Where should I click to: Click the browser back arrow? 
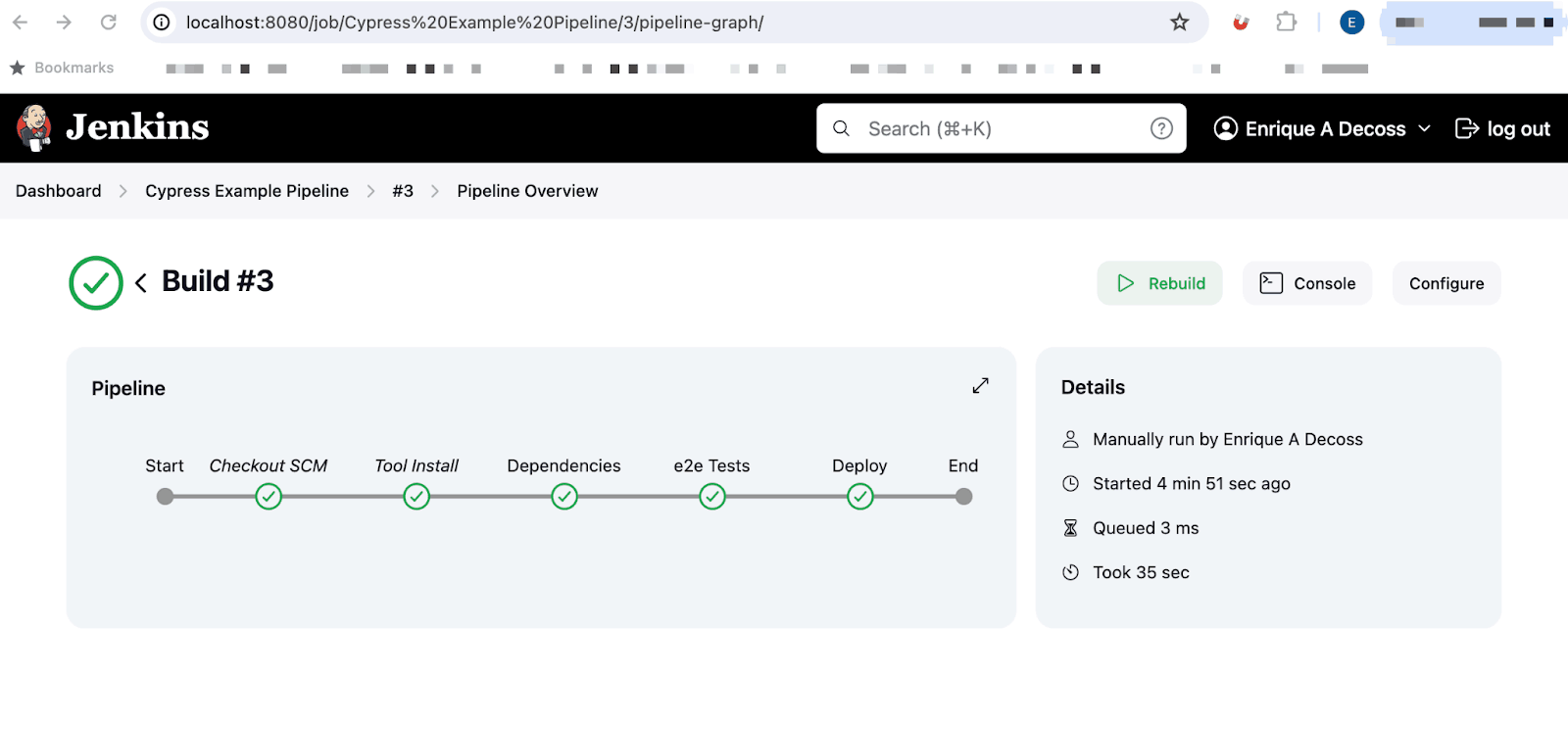(21, 22)
